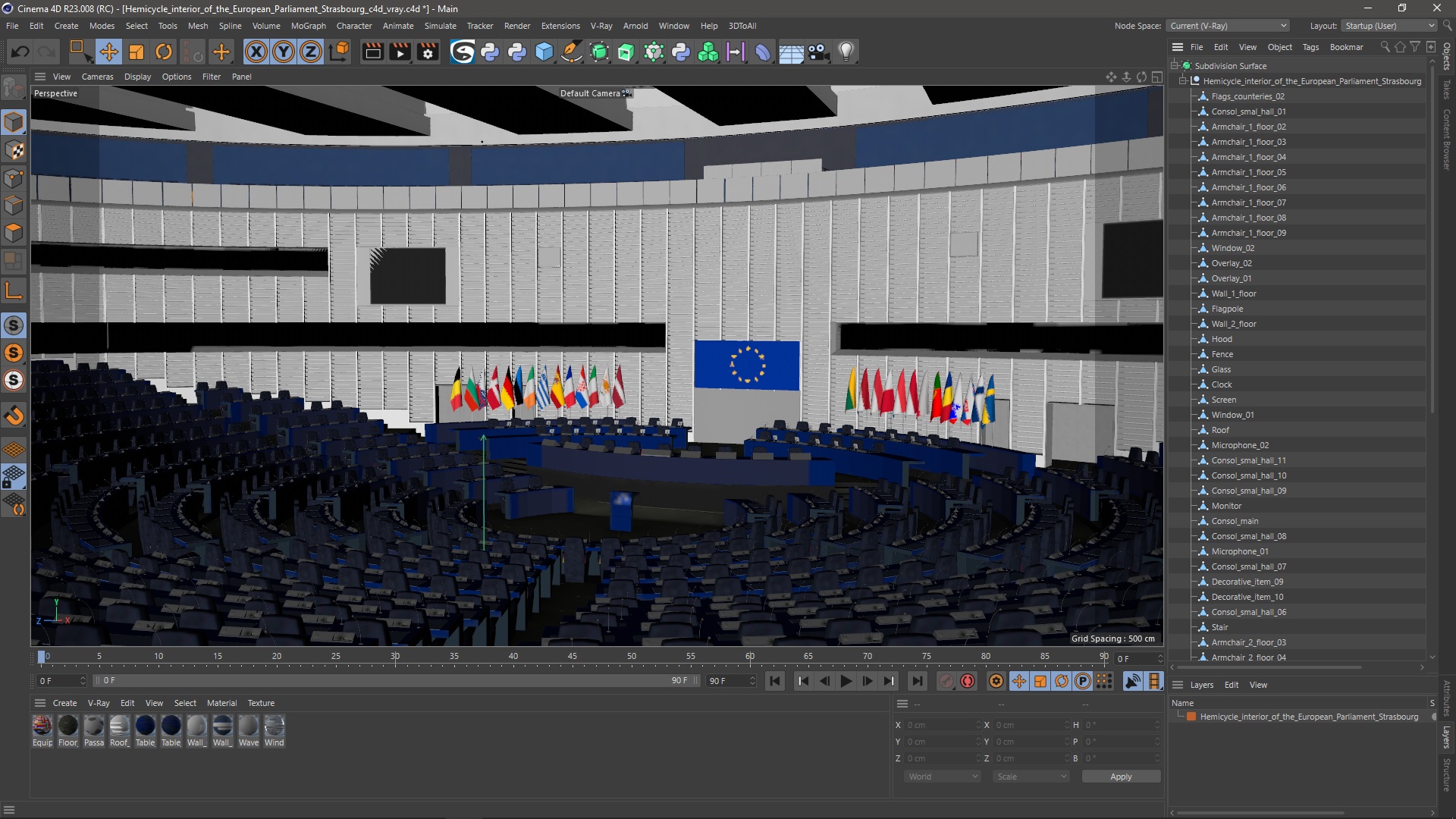This screenshot has height=819, width=1456.
Task: Switch to Polygons mode
Action: [x=14, y=233]
